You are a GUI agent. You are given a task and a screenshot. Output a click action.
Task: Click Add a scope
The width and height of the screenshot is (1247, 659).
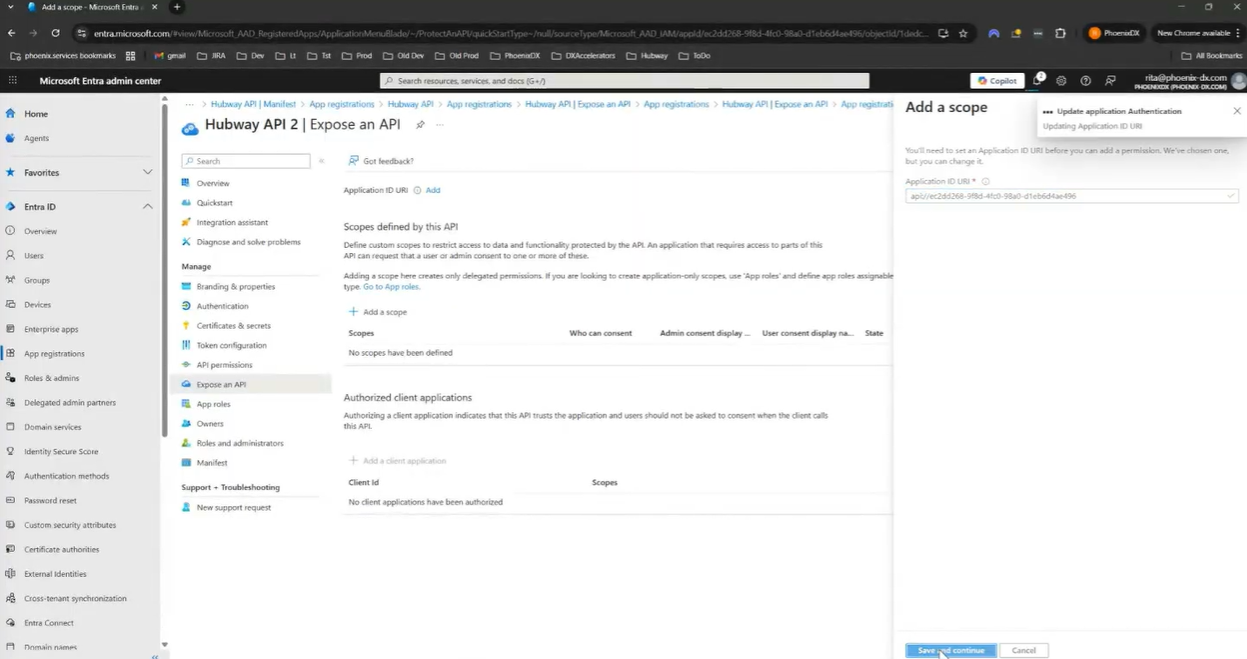tap(378, 312)
